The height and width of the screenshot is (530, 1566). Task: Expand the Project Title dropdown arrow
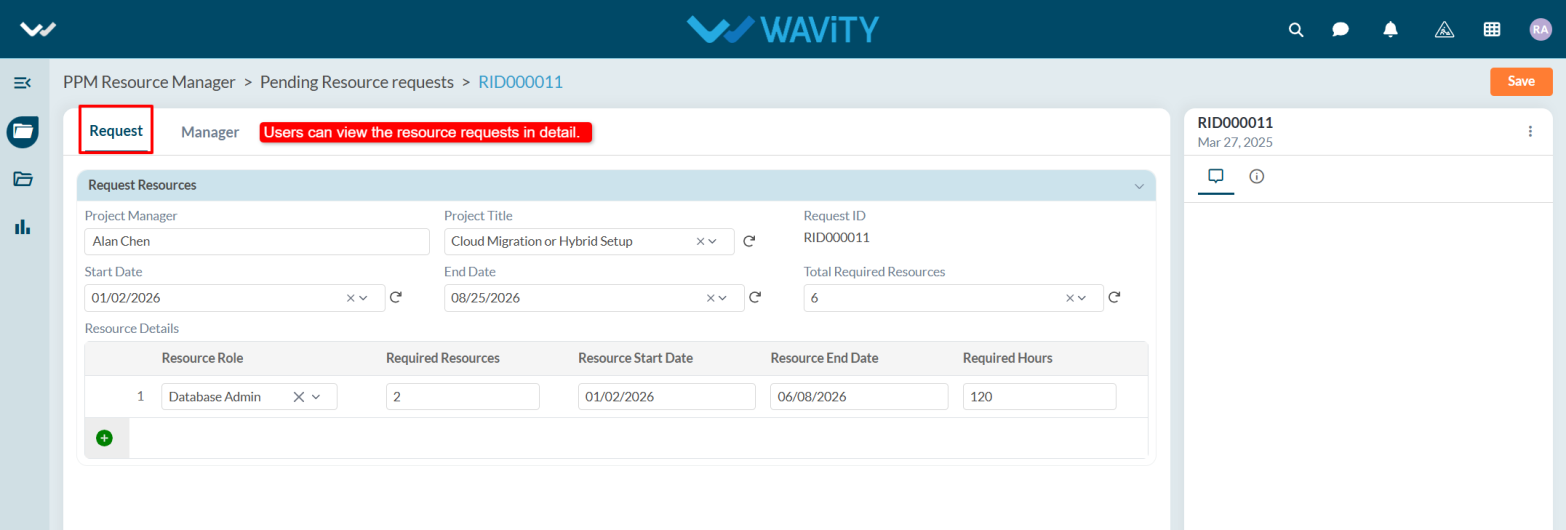[x=713, y=241]
